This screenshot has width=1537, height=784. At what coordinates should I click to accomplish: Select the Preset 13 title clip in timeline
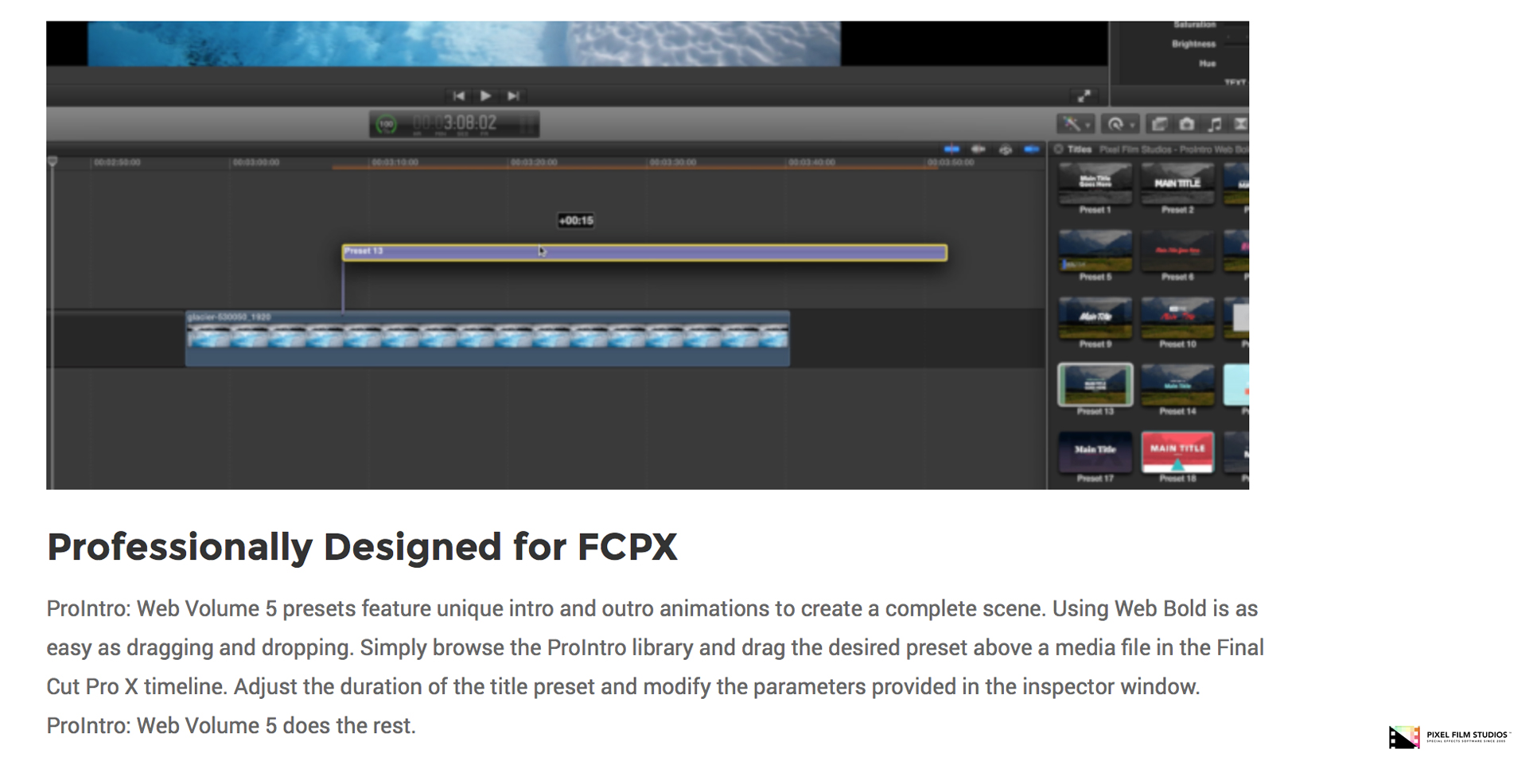tap(644, 252)
